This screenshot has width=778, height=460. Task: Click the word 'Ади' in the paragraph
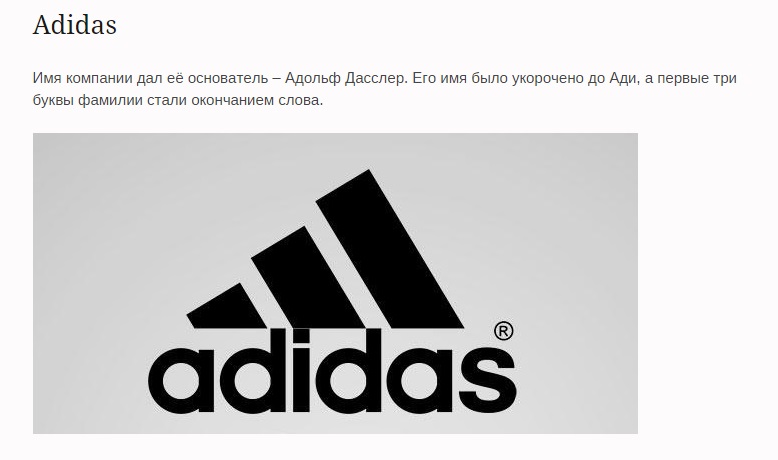click(x=623, y=78)
